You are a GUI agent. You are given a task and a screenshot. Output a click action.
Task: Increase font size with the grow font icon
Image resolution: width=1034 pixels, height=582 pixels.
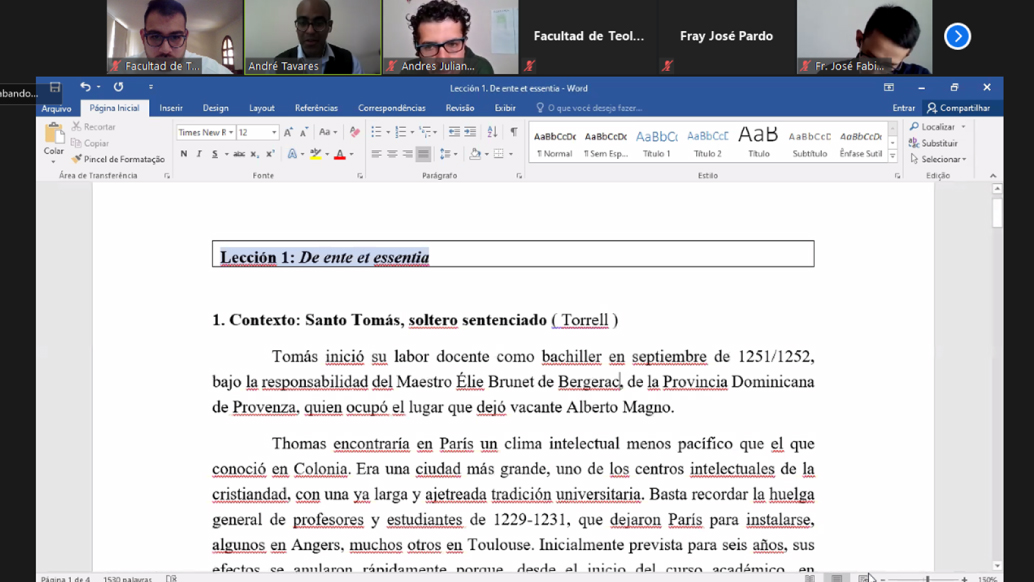(x=288, y=132)
